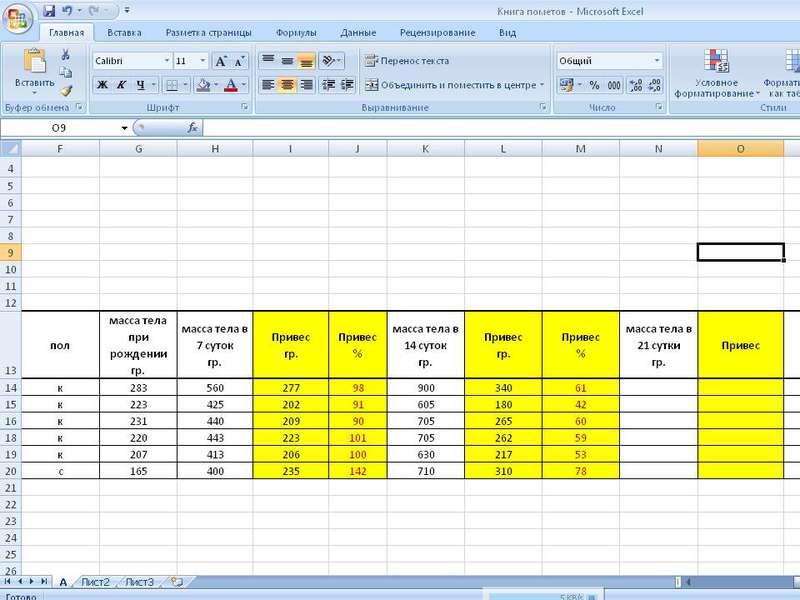Image resolution: width=800 pixels, height=600 pixels.
Task: Undo the last action
Action: coord(67,11)
